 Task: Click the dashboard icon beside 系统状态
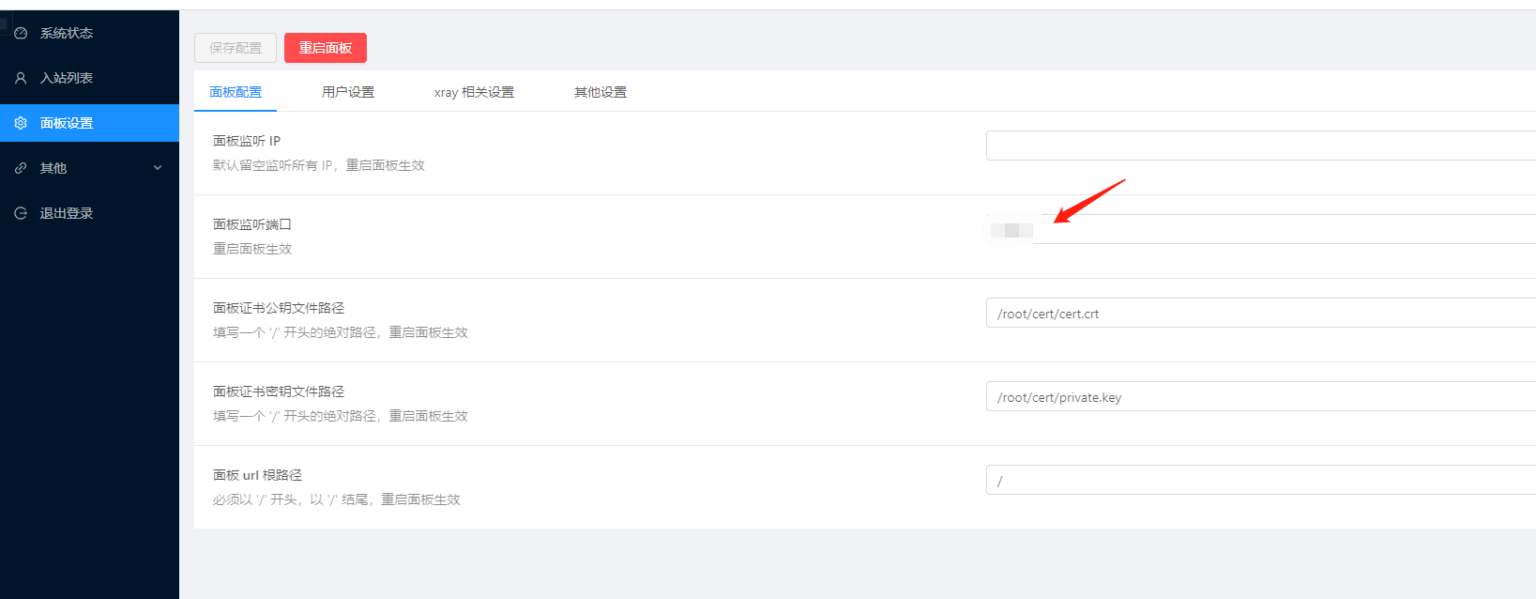pos(21,33)
